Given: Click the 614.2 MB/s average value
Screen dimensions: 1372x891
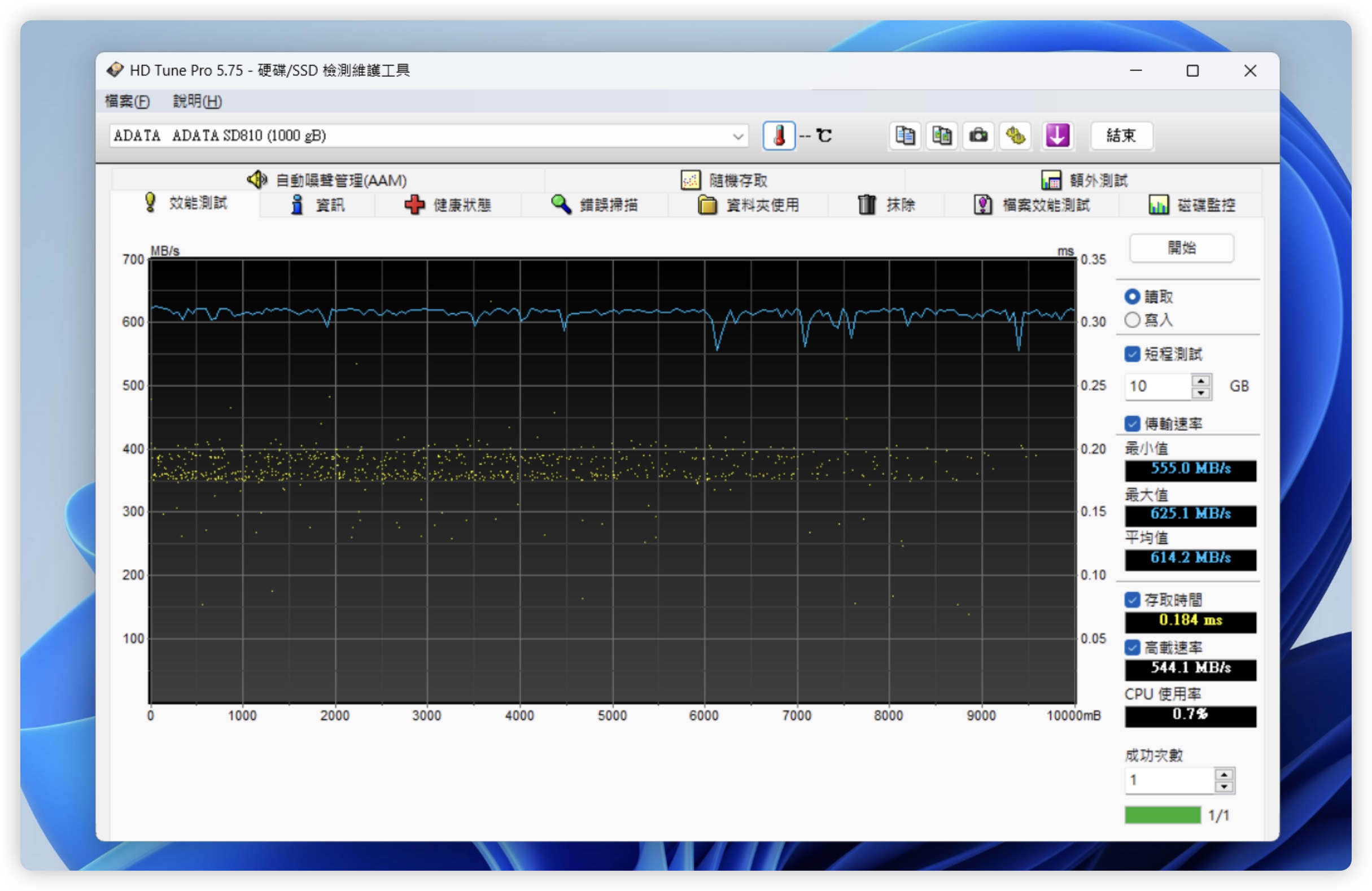Looking at the screenshot, I should coord(1190,559).
